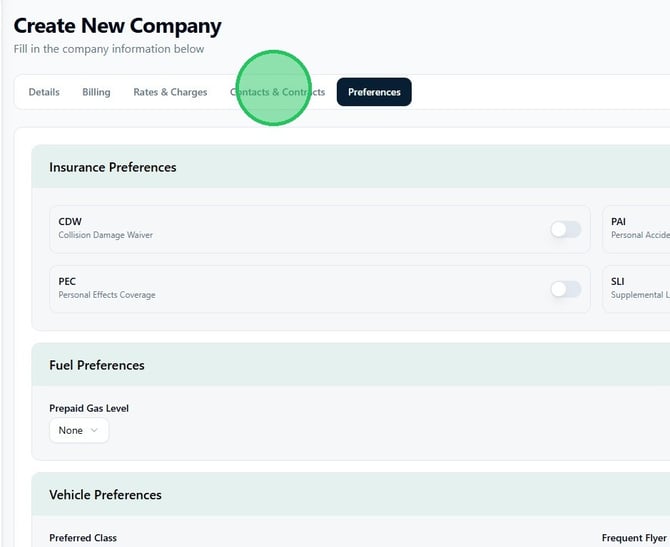Enable the CDW Collision Damage Waiver toggle
This screenshot has height=547, width=670.
click(x=565, y=229)
